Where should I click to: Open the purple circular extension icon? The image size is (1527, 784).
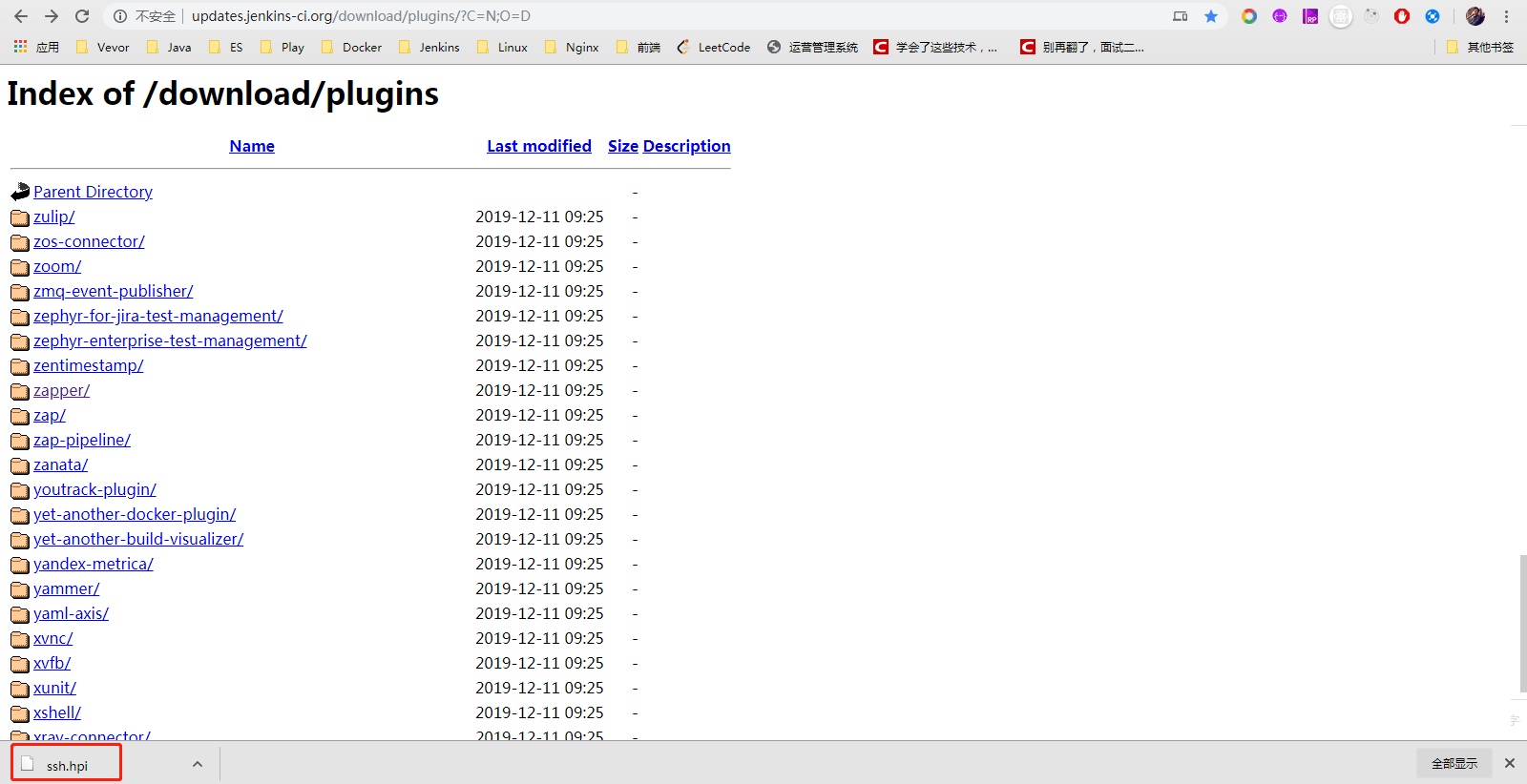1280,16
